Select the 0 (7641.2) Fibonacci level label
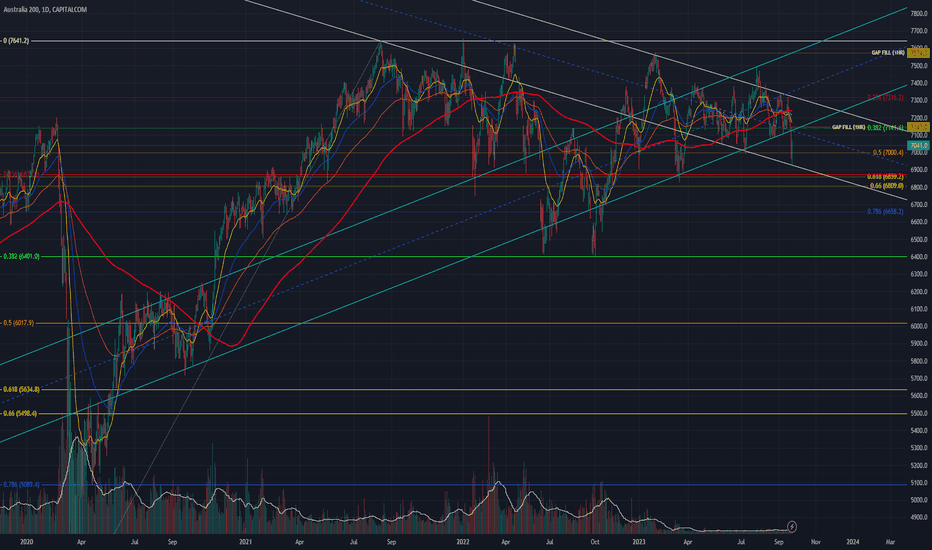This screenshot has height=550, width=932. 16,41
